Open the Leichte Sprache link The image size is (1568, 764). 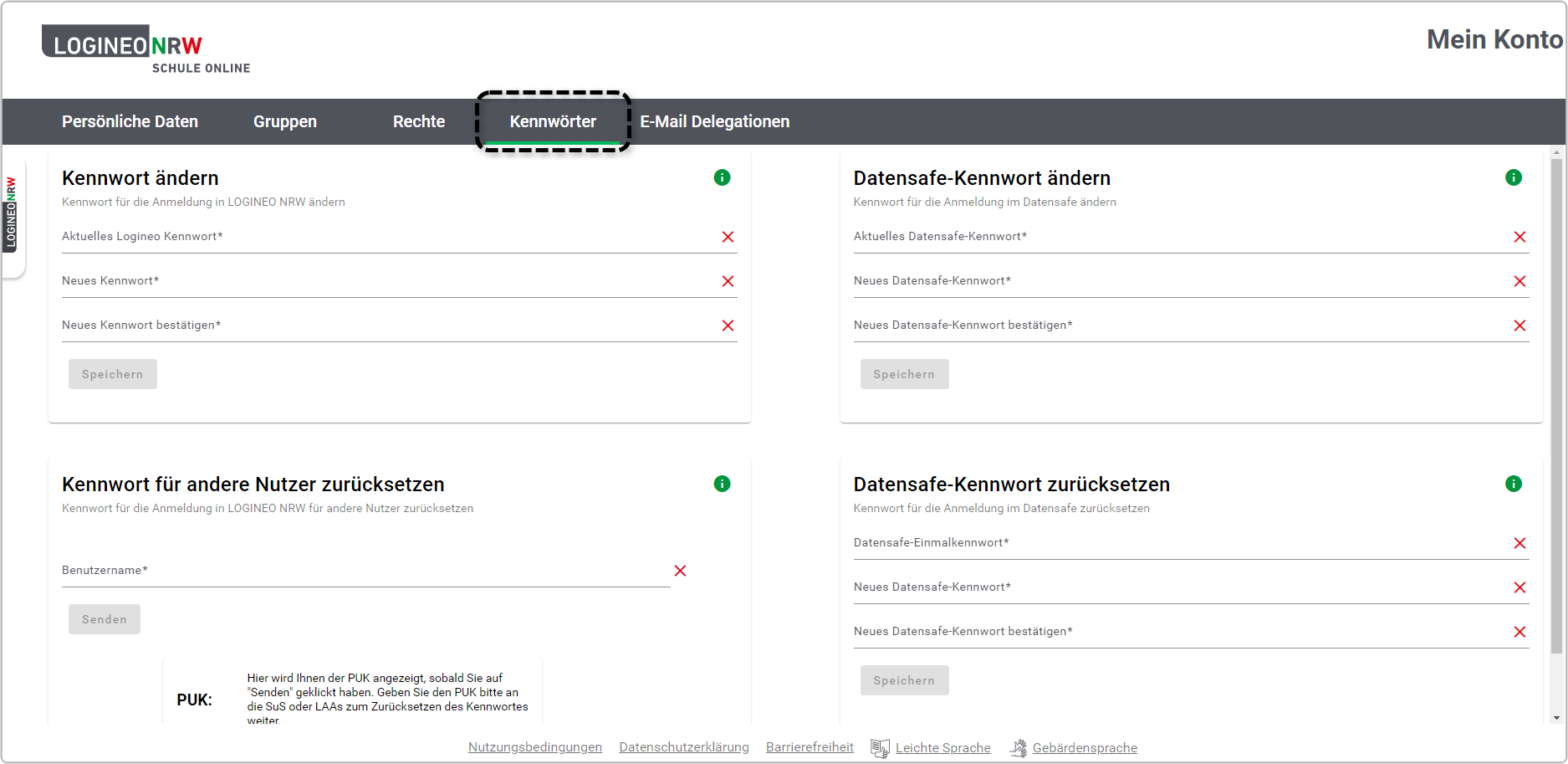[943, 748]
